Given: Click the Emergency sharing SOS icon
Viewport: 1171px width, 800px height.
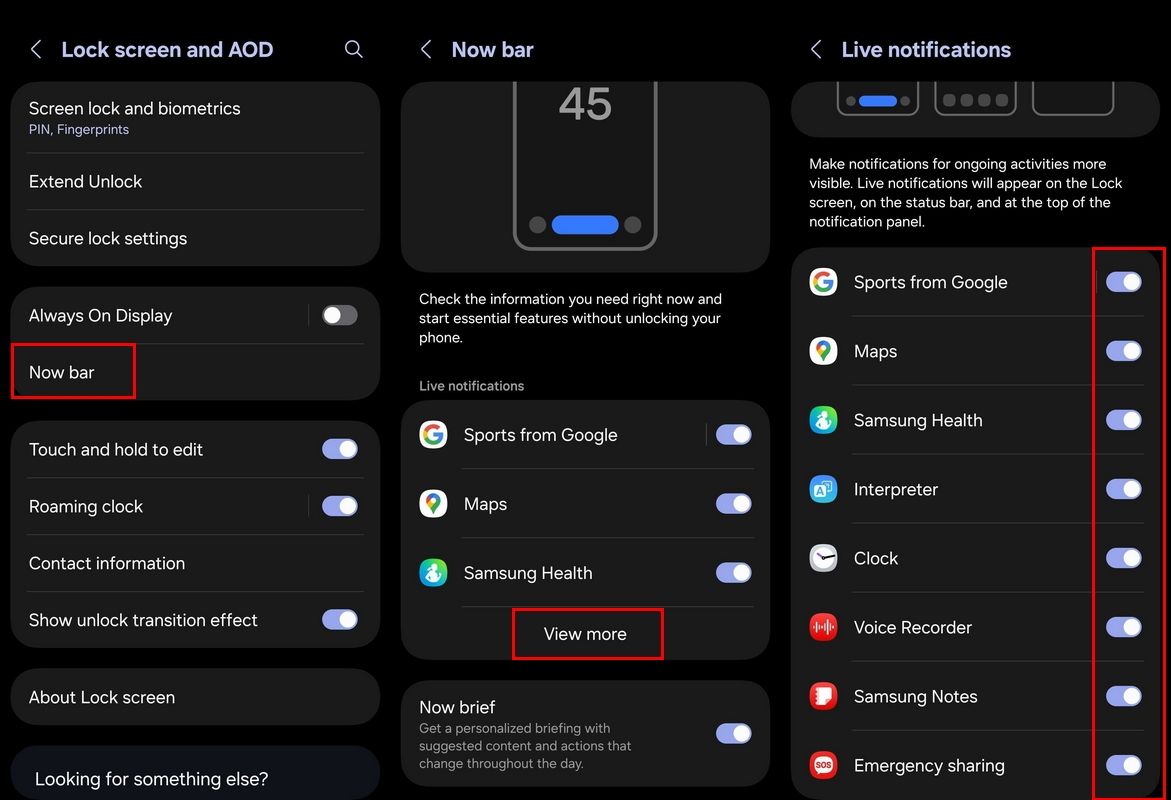Looking at the screenshot, I should [822, 765].
